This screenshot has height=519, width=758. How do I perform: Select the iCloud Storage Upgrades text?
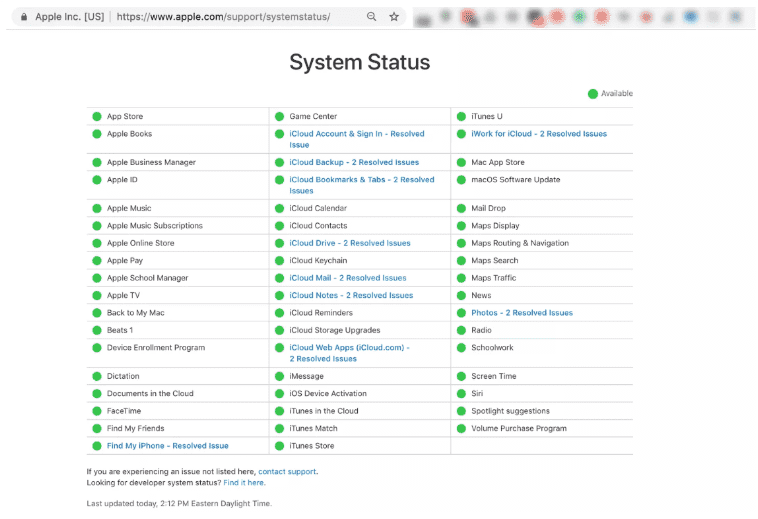pos(335,330)
